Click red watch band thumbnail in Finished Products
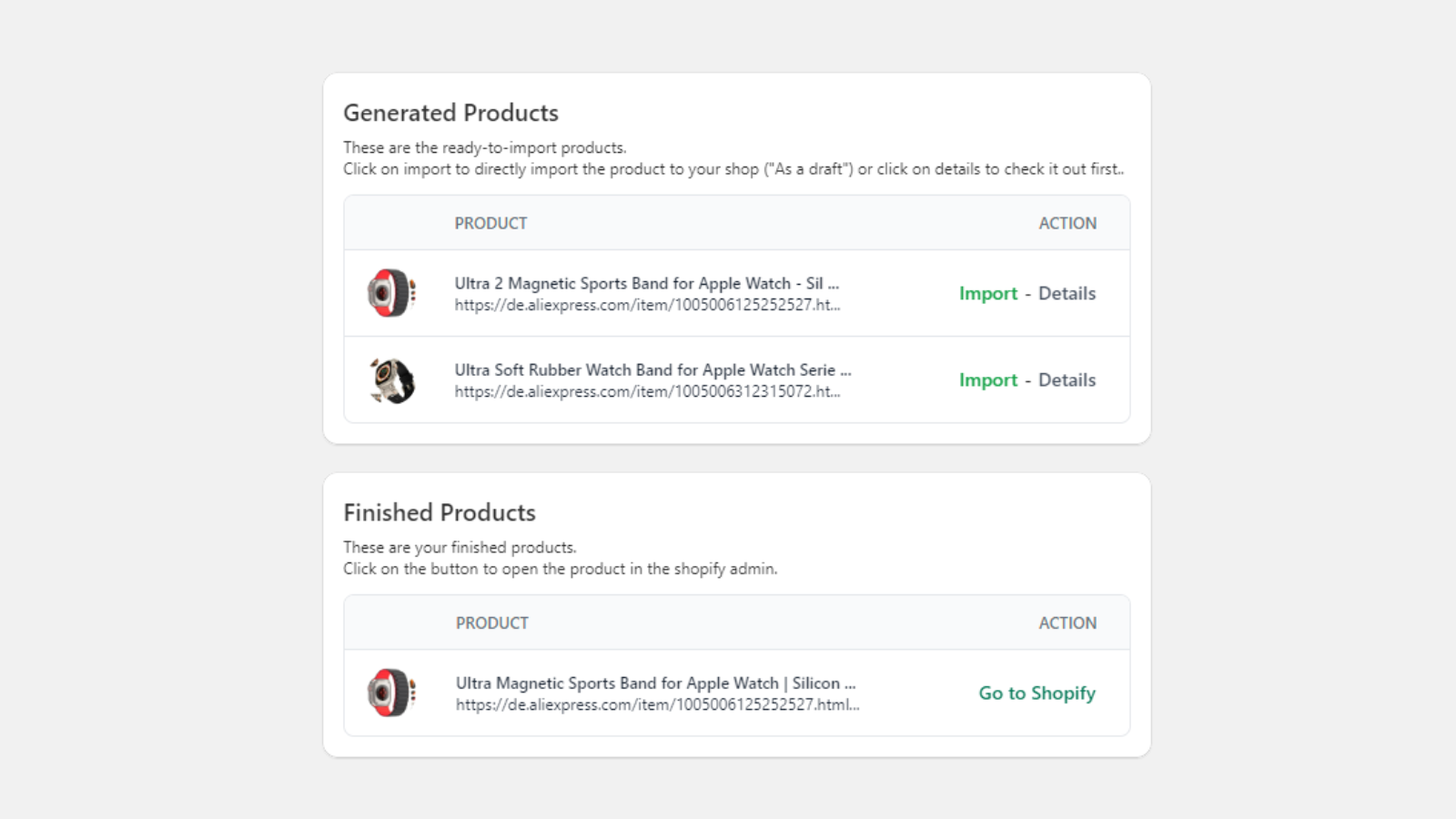 [391, 693]
